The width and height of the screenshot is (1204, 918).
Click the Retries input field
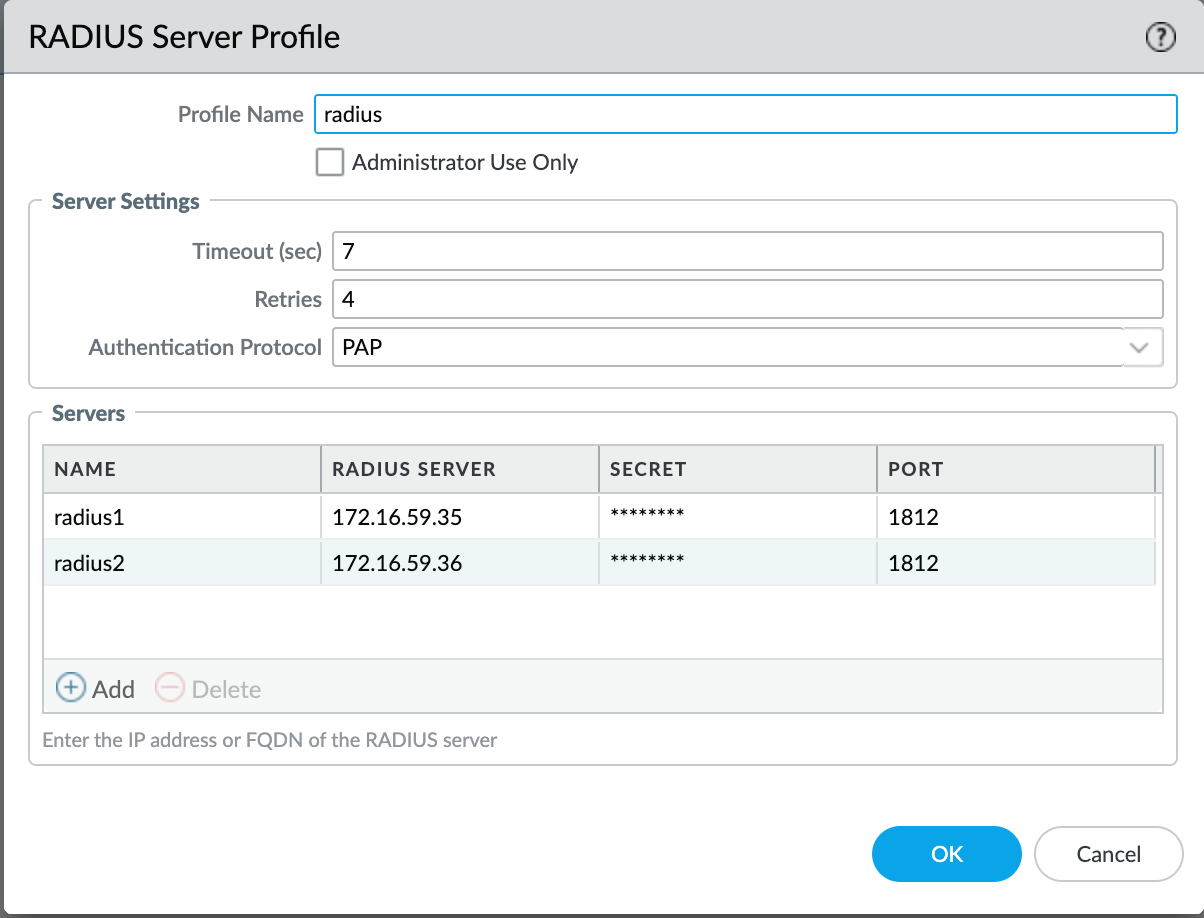747,299
